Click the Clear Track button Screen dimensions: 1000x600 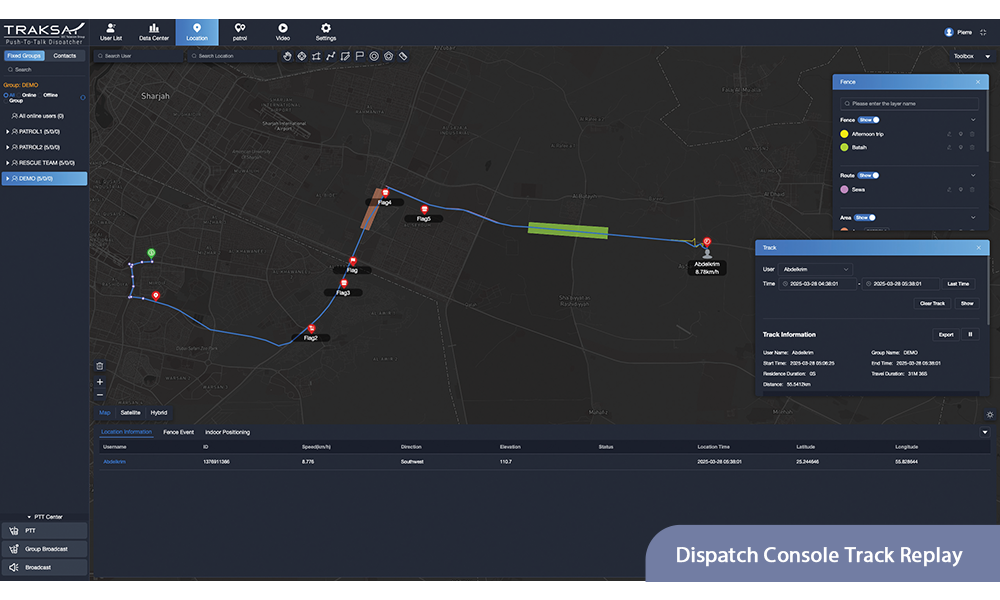[931, 303]
